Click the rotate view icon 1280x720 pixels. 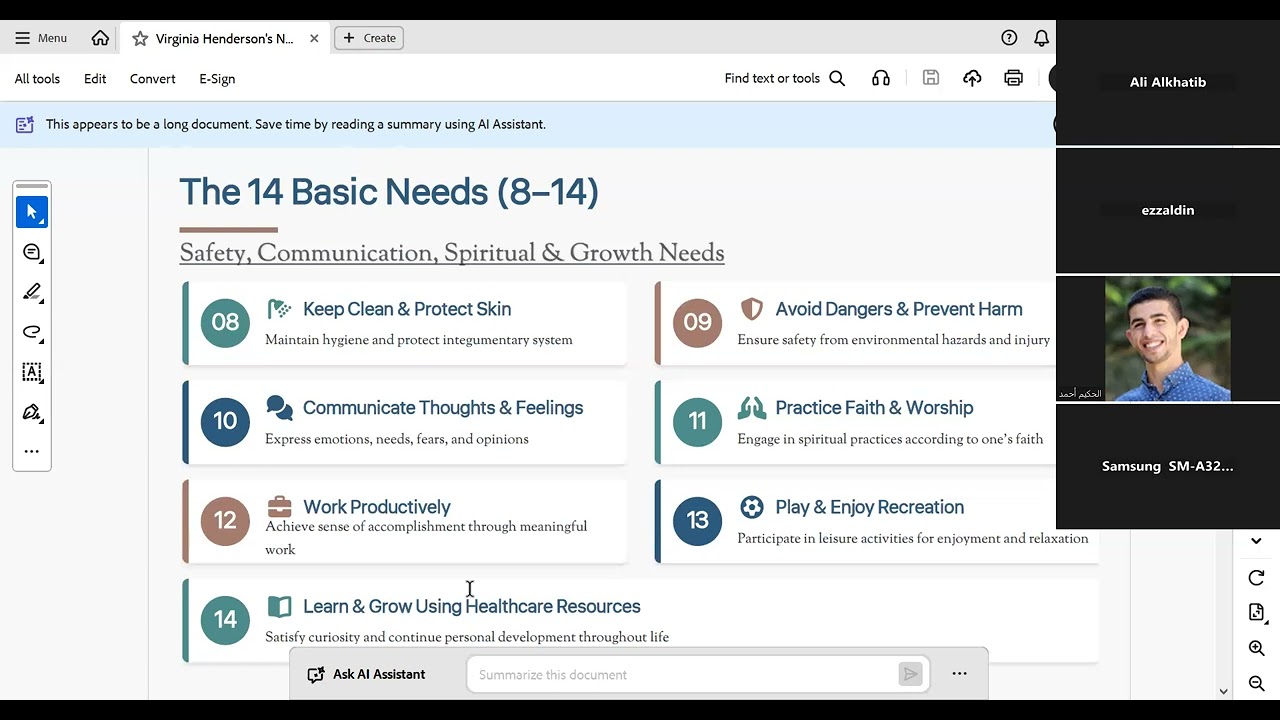tap(1257, 578)
